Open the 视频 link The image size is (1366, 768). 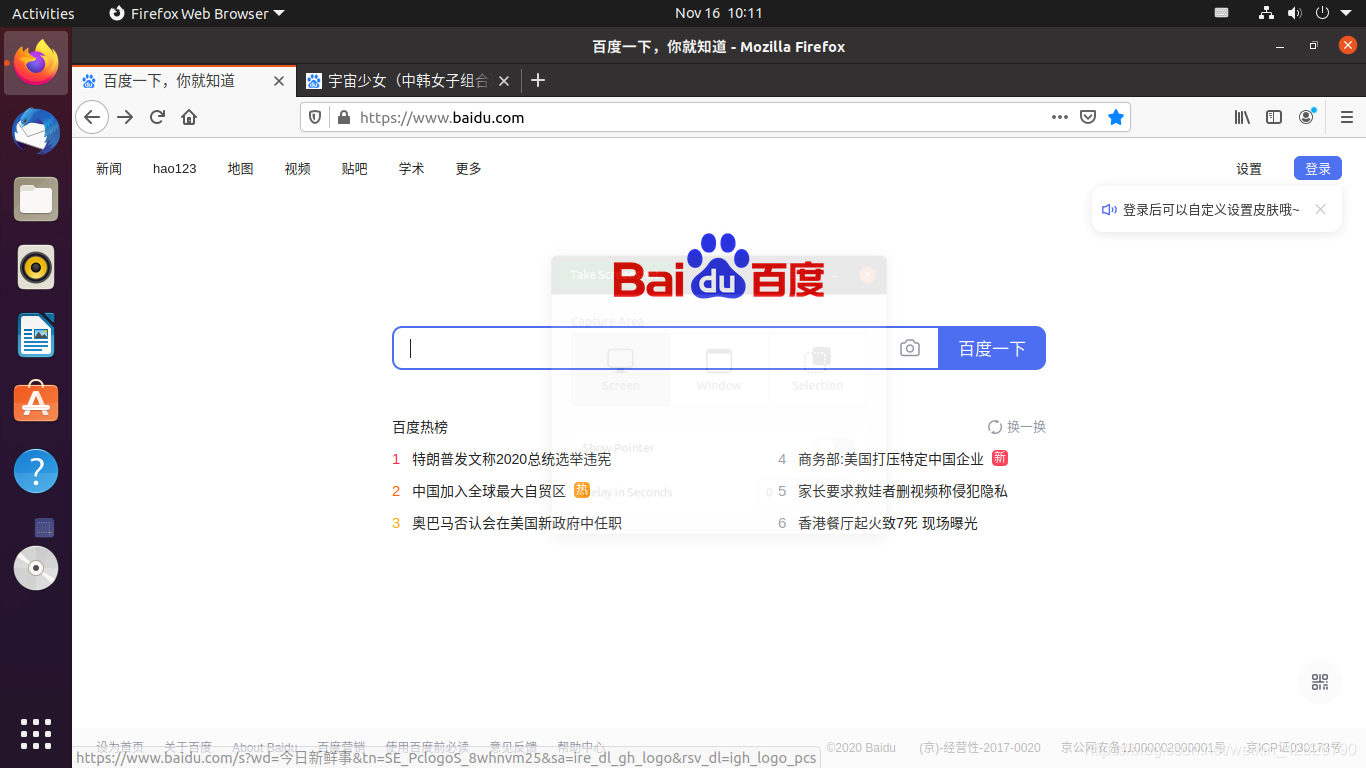(x=297, y=169)
